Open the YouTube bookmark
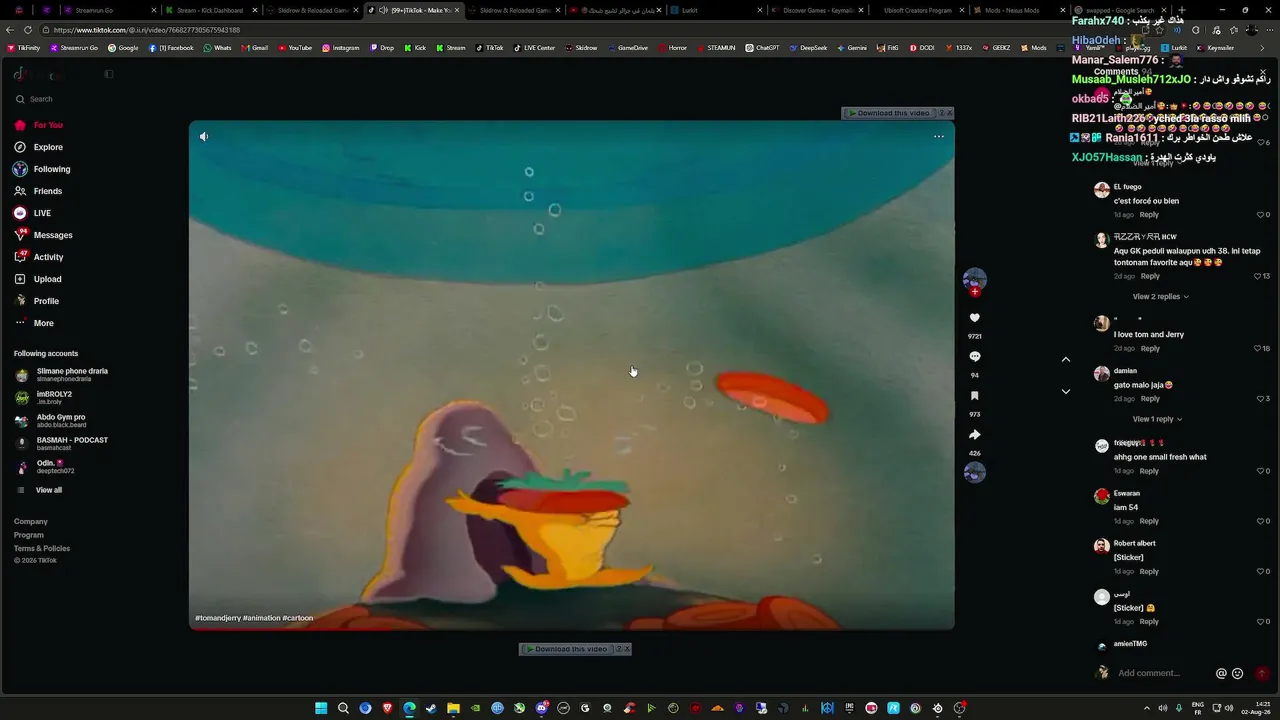 click(x=295, y=48)
